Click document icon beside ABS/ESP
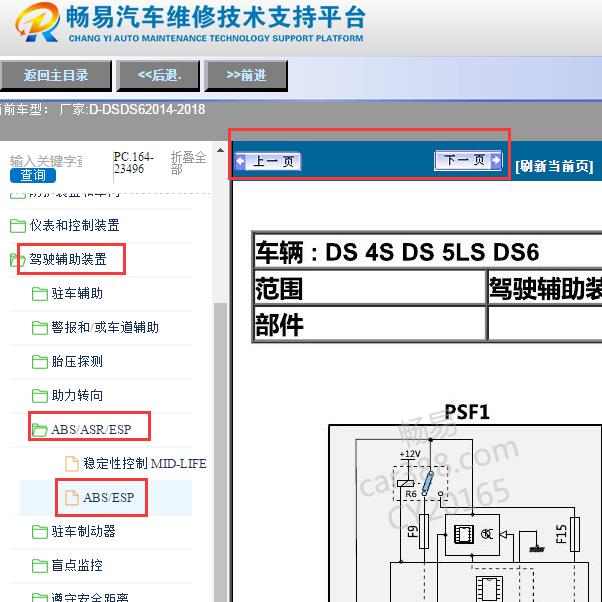Viewport: 602px width, 602px height. pyautogui.click(x=72, y=498)
